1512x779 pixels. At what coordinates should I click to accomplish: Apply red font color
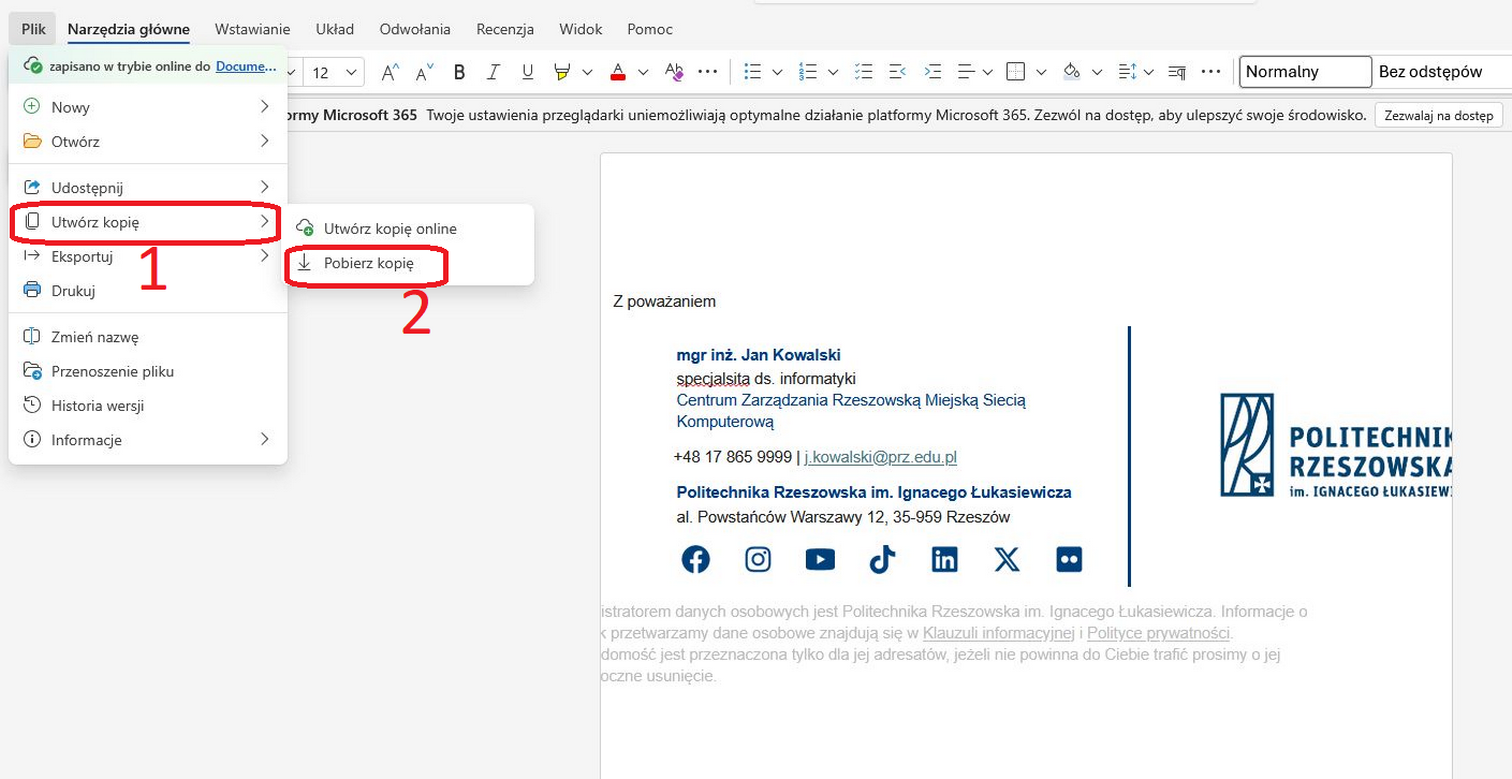[x=618, y=72]
